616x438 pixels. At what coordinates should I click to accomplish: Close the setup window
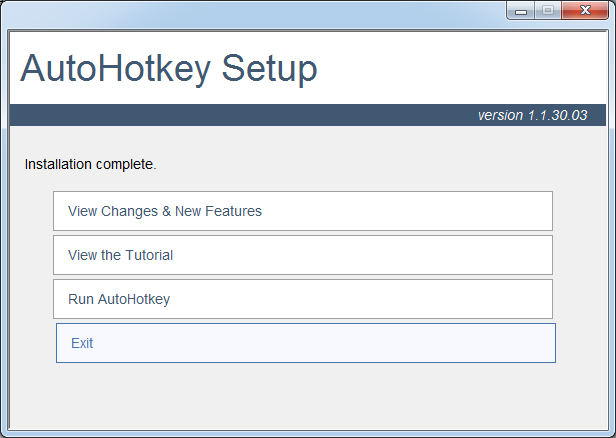pyautogui.click(x=585, y=10)
